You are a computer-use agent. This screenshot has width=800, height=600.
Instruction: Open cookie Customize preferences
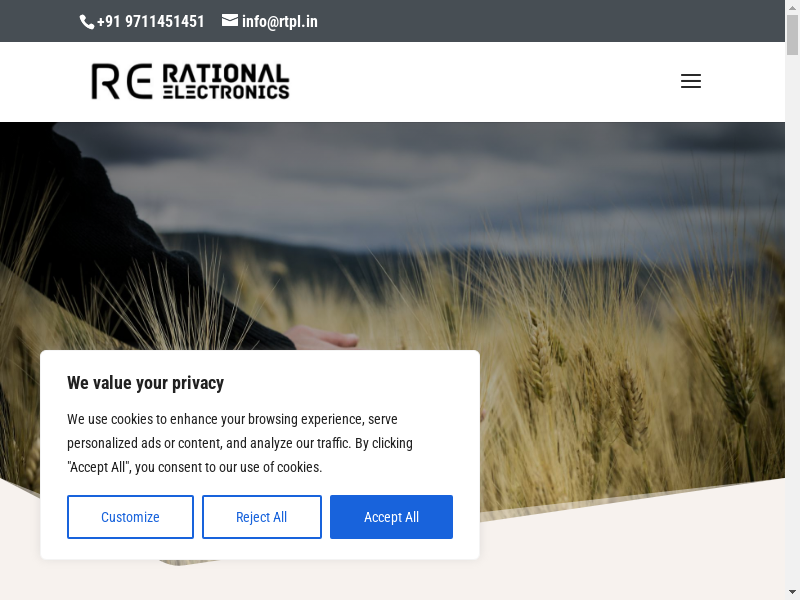(130, 517)
